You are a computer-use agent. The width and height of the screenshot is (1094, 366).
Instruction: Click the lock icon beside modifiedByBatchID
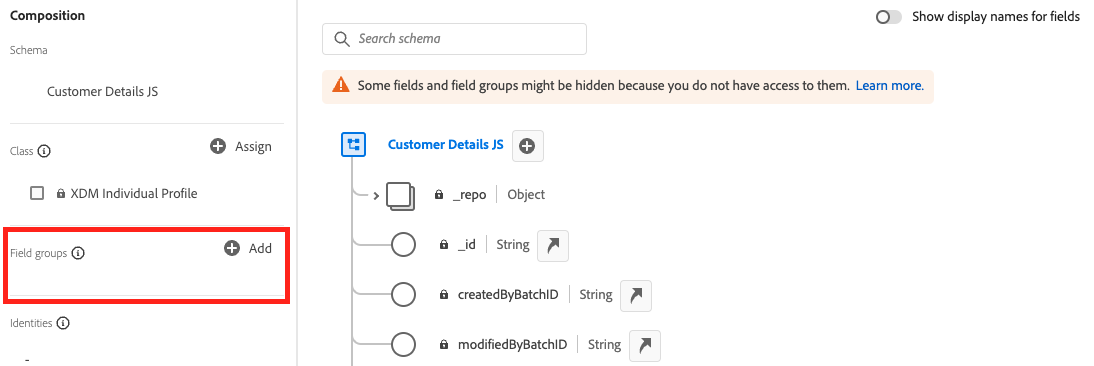tap(443, 344)
